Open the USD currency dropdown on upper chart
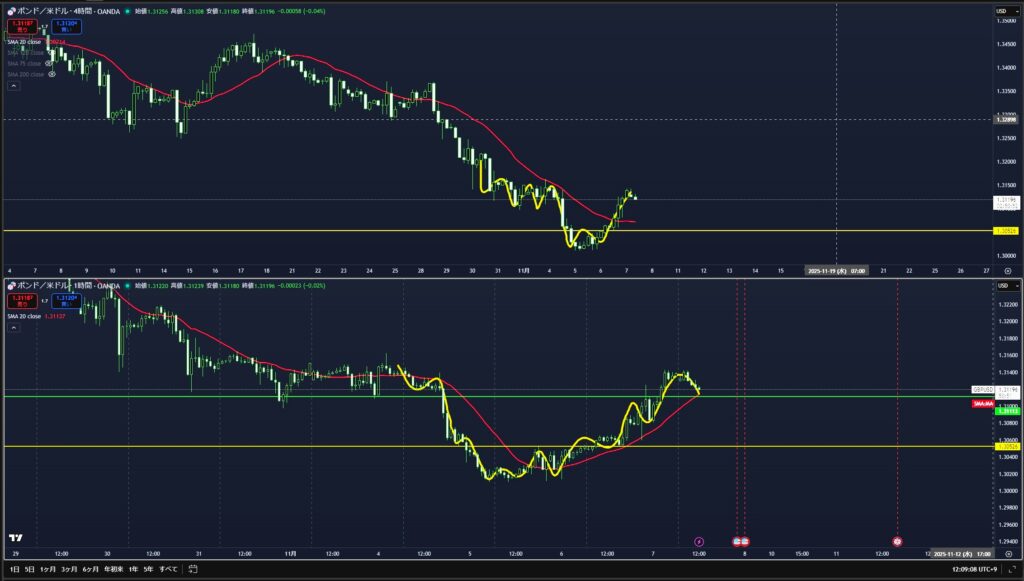 1001,10
